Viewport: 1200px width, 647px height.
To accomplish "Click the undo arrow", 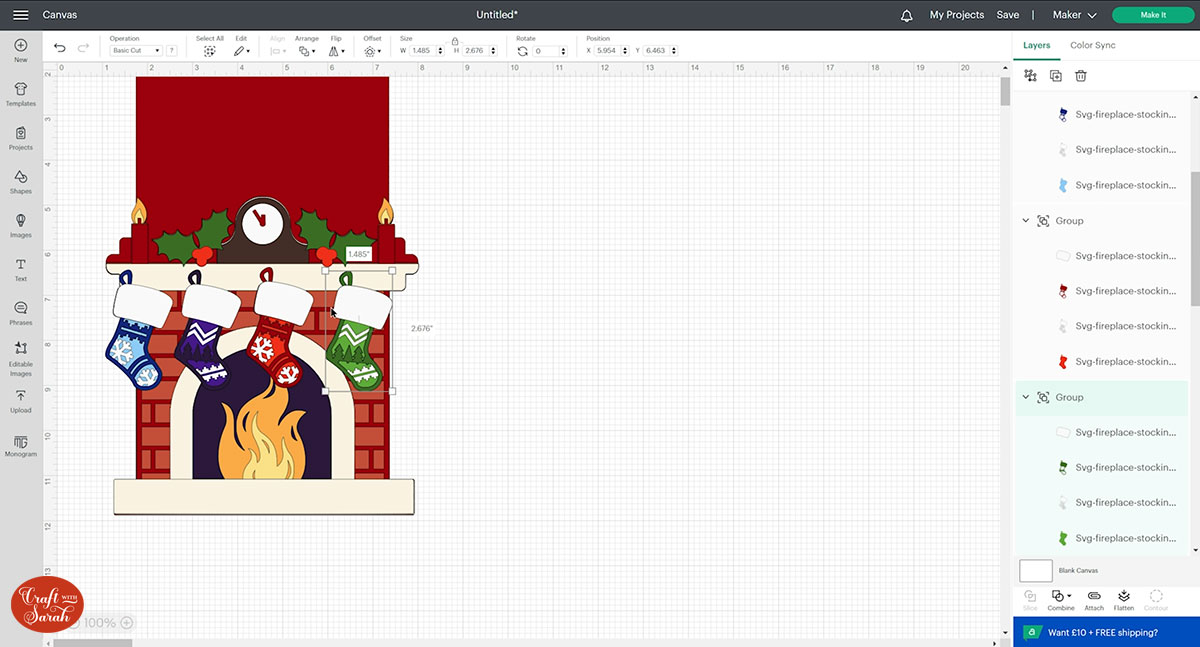I will pos(60,48).
